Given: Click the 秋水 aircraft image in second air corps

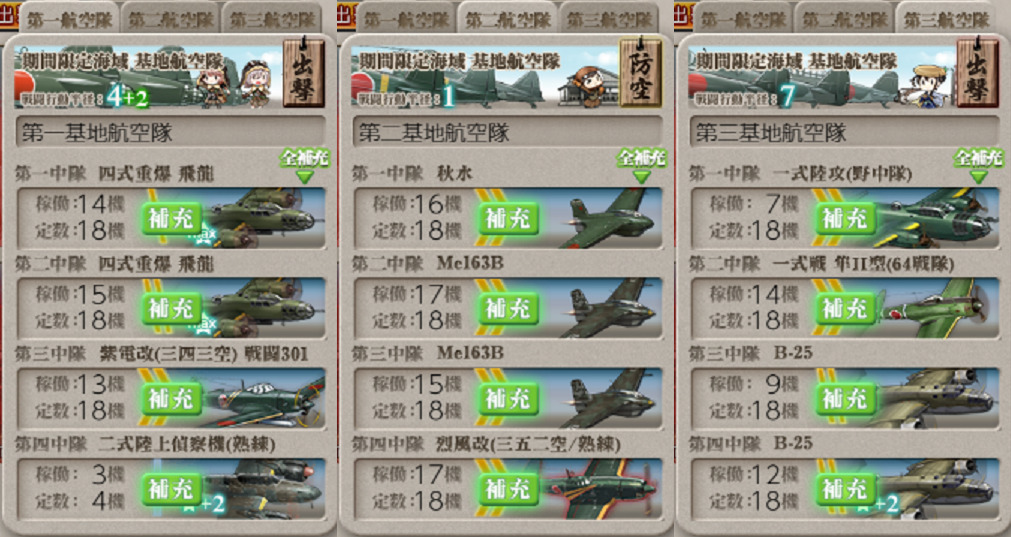Looking at the screenshot, I should click(x=611, y=218).
